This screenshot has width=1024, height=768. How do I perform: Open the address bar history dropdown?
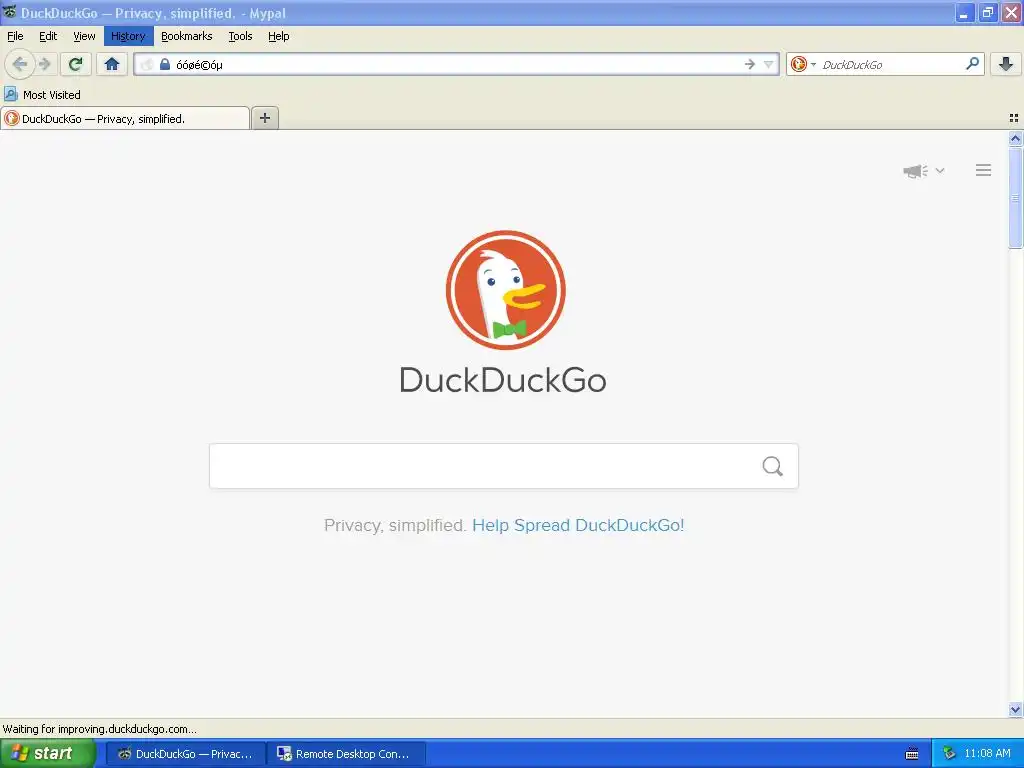click(769, 64)
